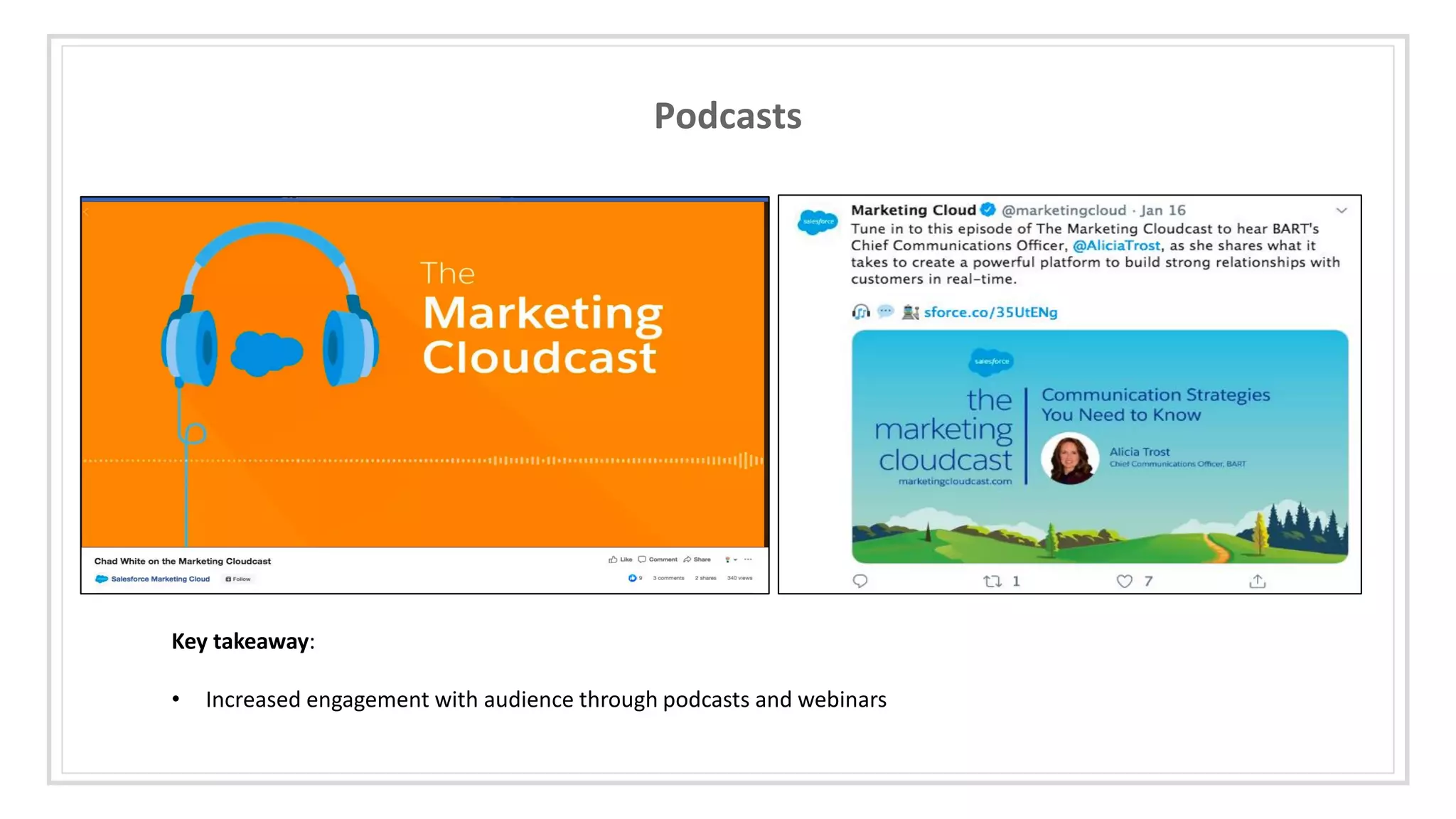
Task: Click the Chad White on the Marketing Cloudcast title
Action: [x=183, y=561]
